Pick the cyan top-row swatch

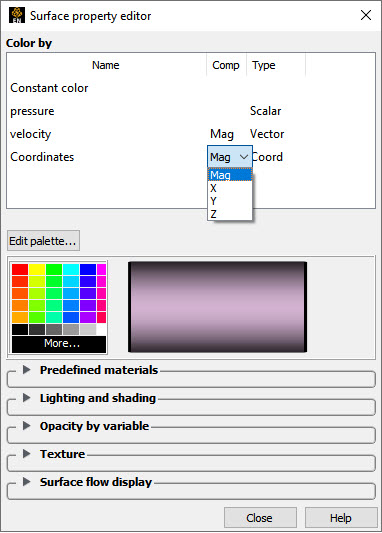71,269
